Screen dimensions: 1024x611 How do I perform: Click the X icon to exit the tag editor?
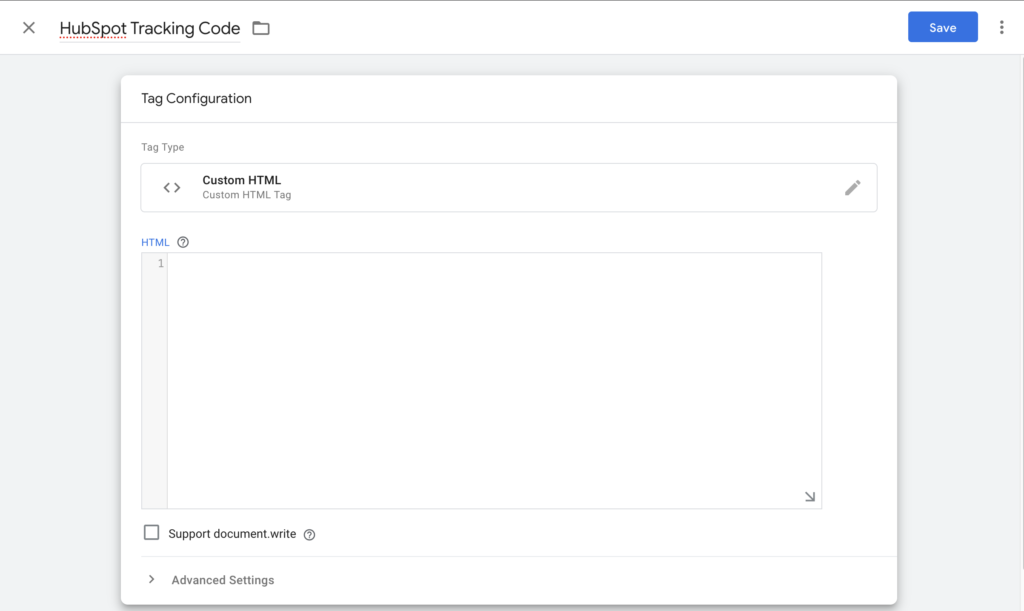27,27
